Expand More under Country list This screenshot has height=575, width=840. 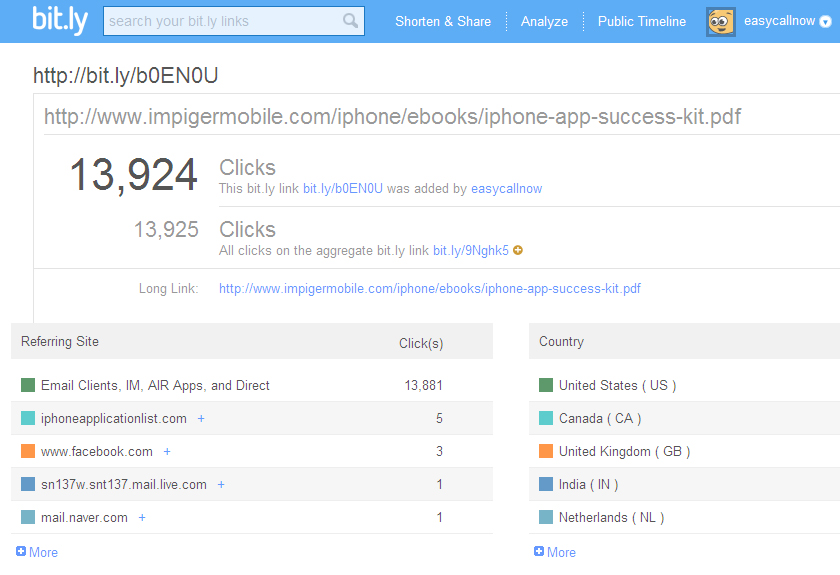[x=555, y=552]
